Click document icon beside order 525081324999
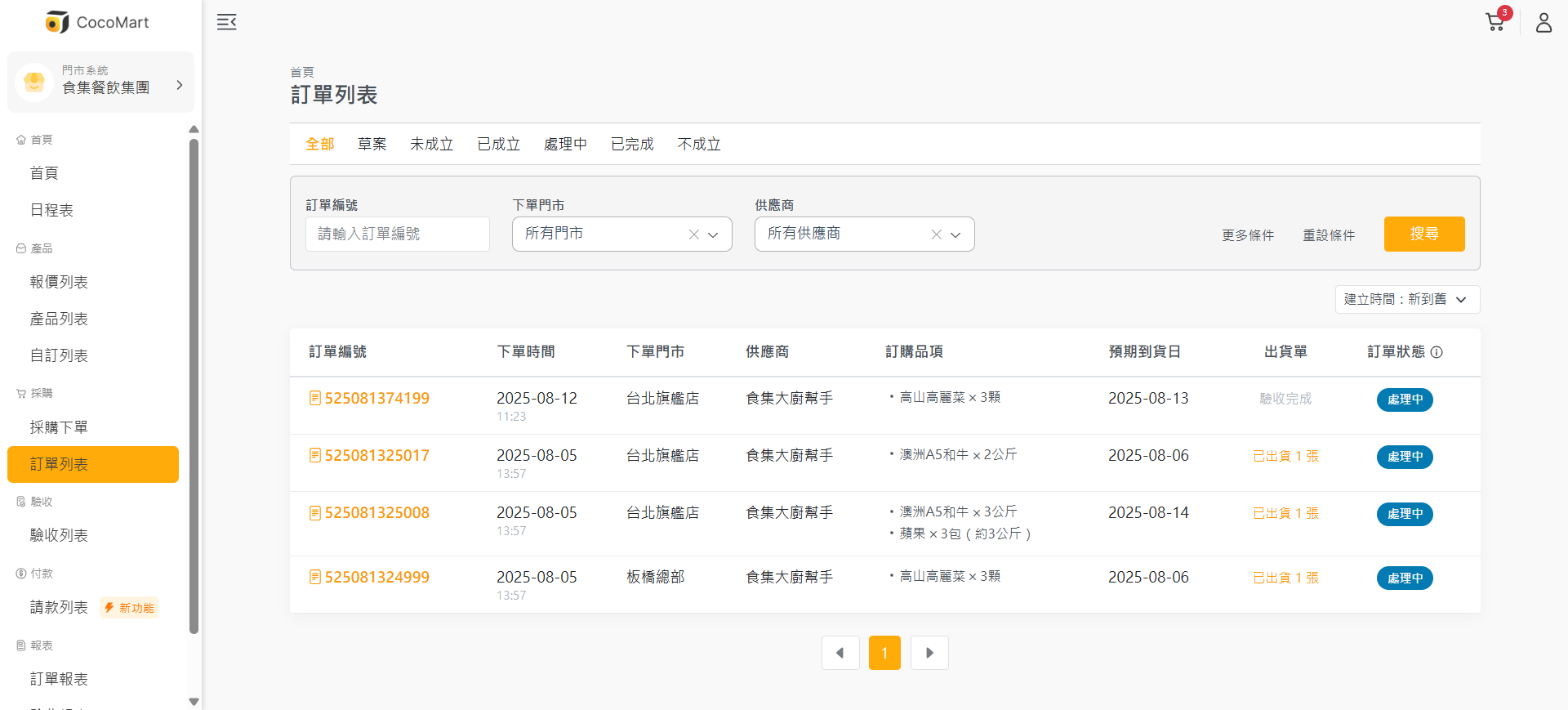This screenshot has width=1568, height=710. coord(315,577)
